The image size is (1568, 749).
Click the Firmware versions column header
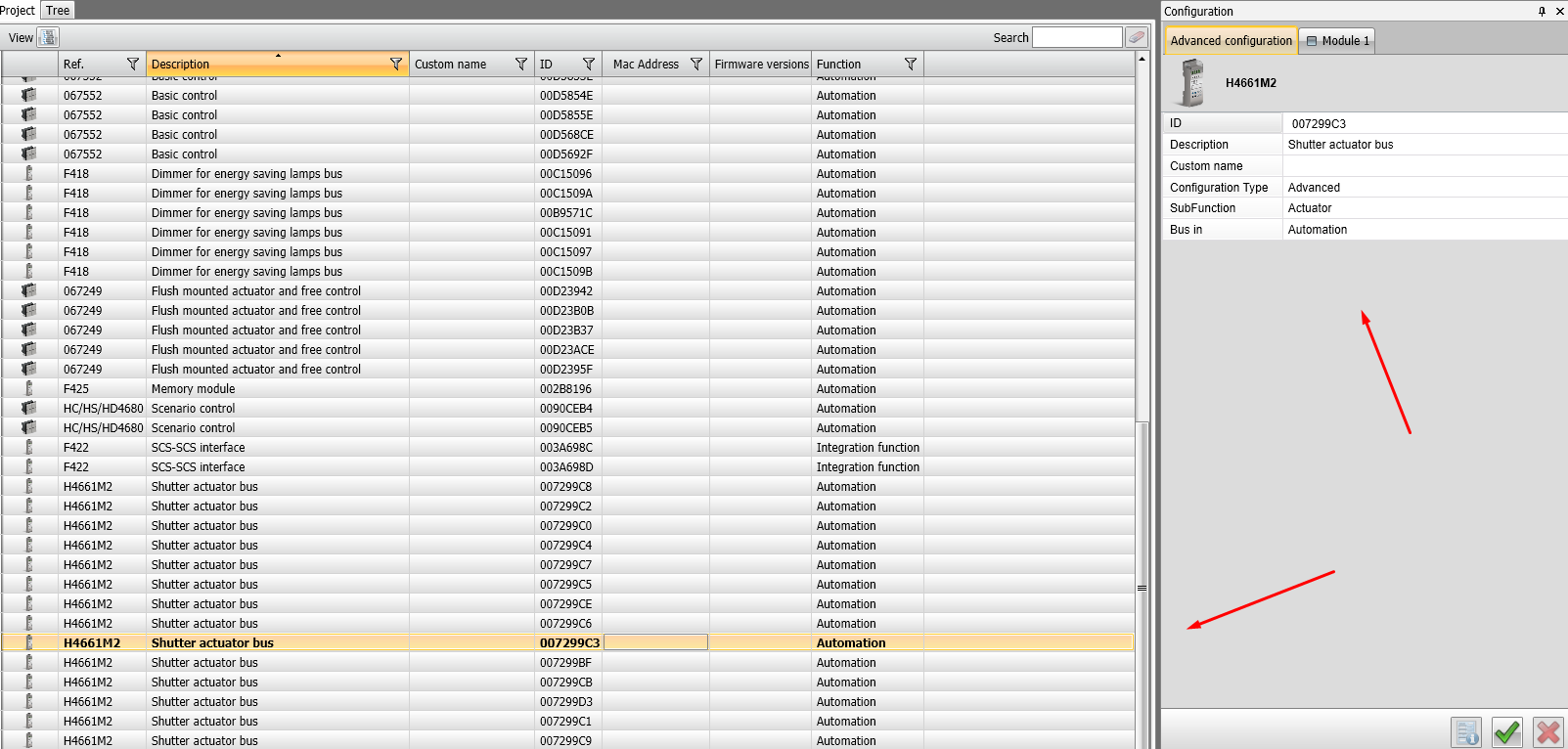(761, 64)
